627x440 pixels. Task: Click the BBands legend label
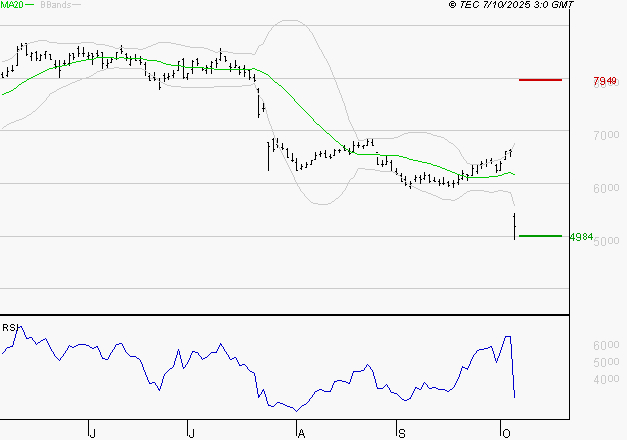click(56, 5)
